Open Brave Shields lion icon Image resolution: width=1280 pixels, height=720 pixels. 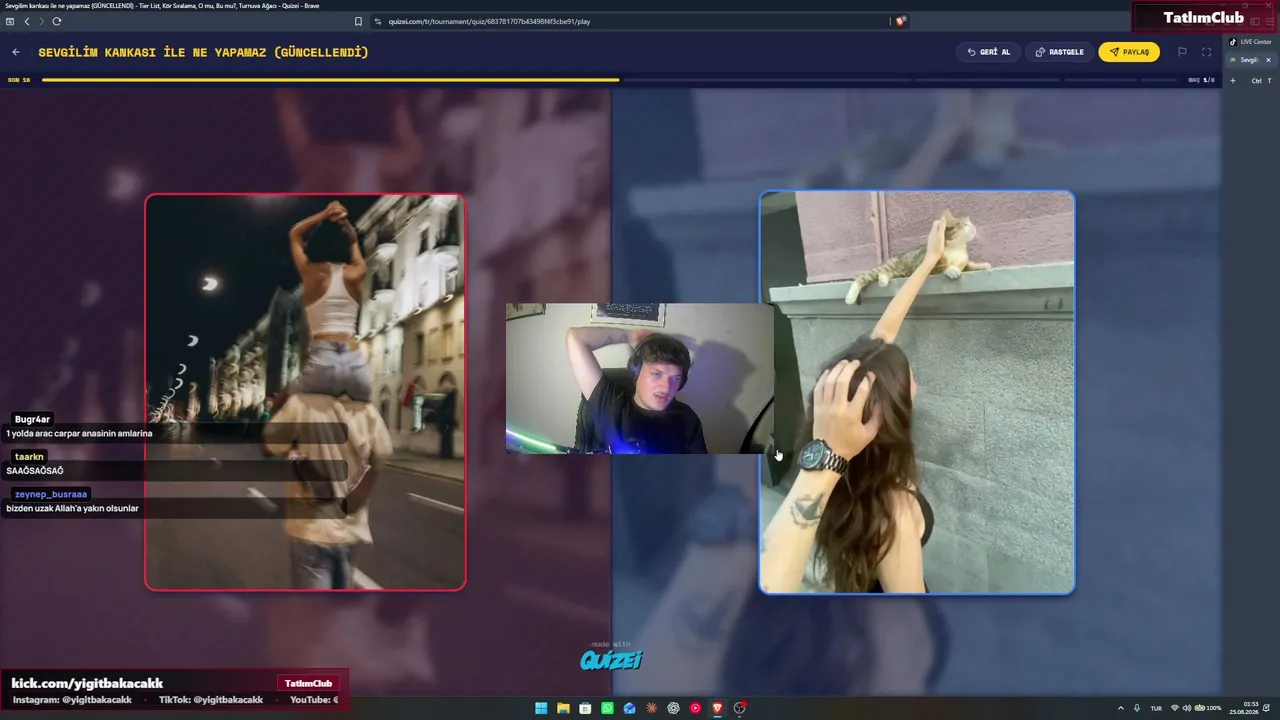tap(900, 21)
